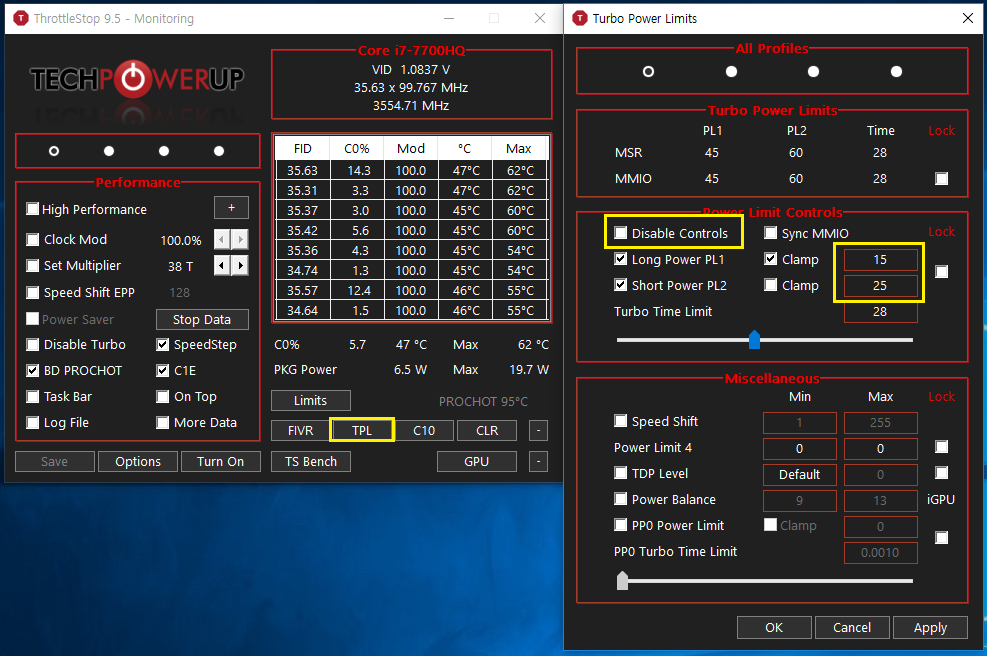Click the Save button
The width and height of the screenshot is (987, 657).
[55, 461]
